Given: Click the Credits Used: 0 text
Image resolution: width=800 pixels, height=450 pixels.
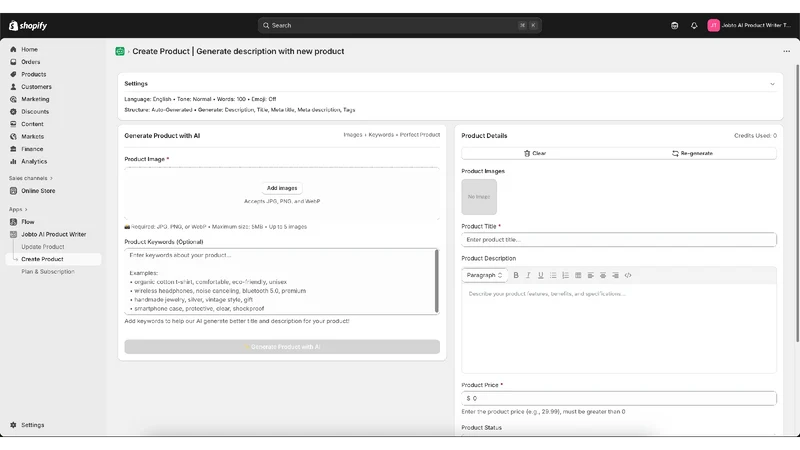Looking at the screenshot, I should 755,136.
